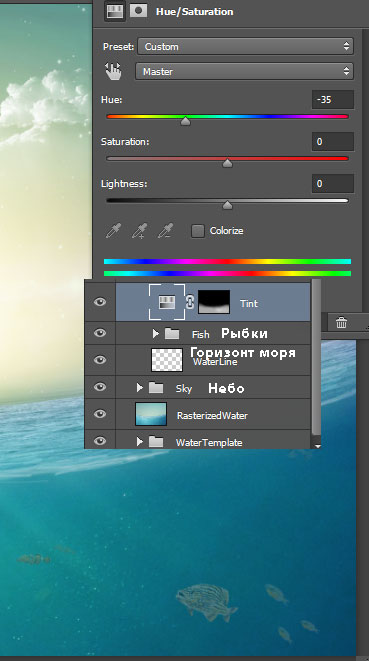
Task: Click the Saturation value field
Action: pos(333,142)
